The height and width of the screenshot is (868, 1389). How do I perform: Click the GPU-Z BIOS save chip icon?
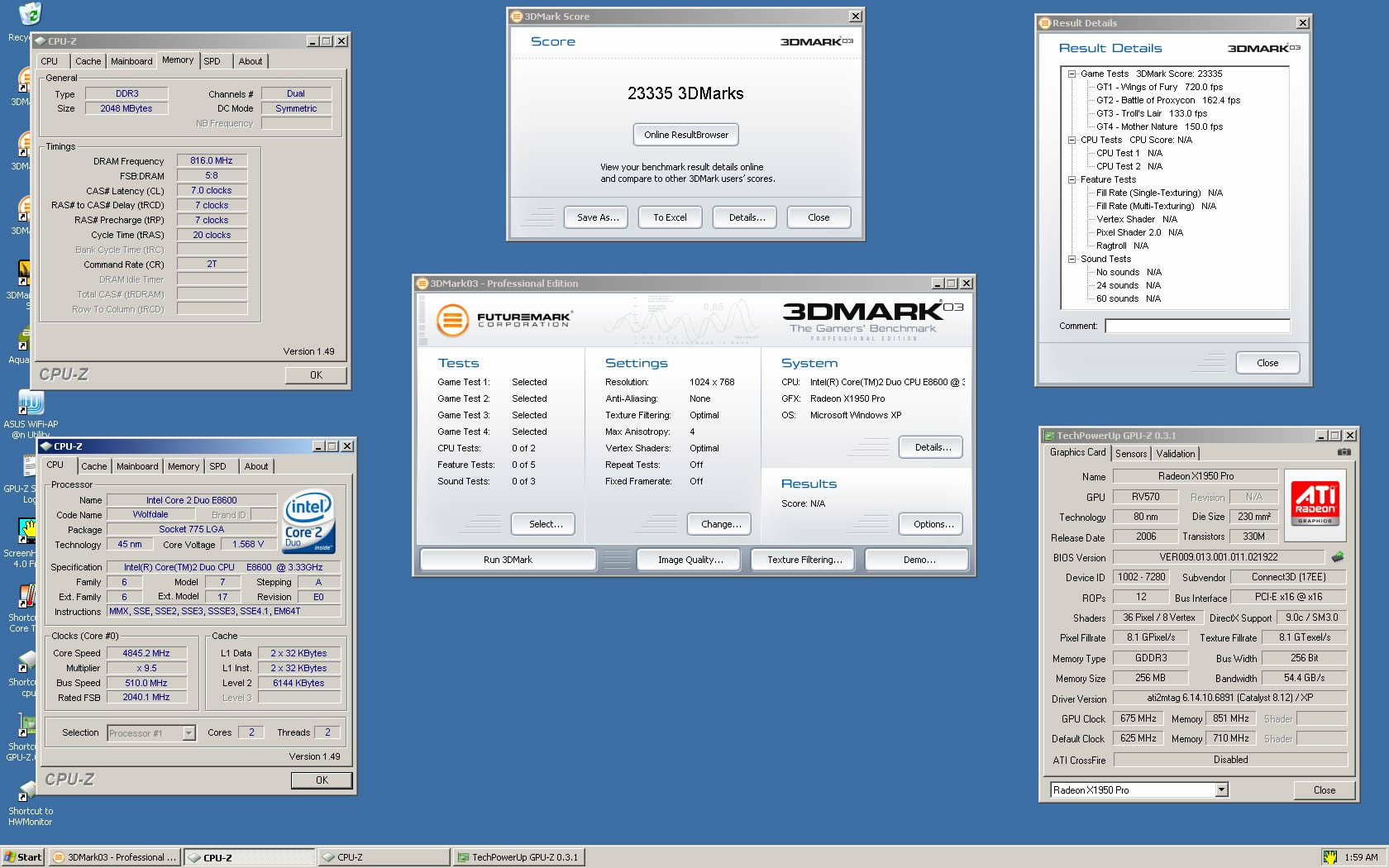coord(1338,556)
